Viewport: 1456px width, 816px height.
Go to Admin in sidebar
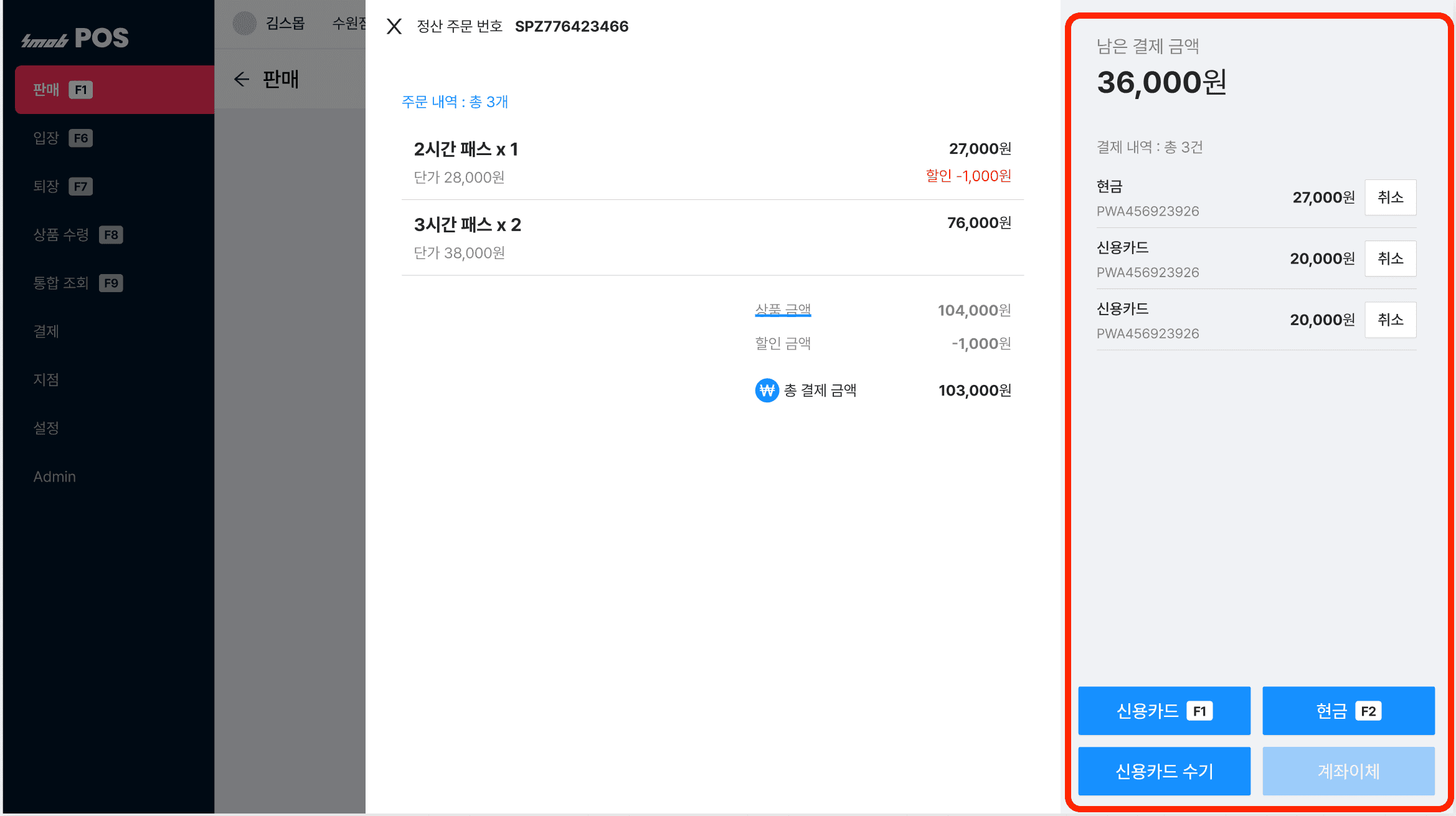[x=55, y=477]
